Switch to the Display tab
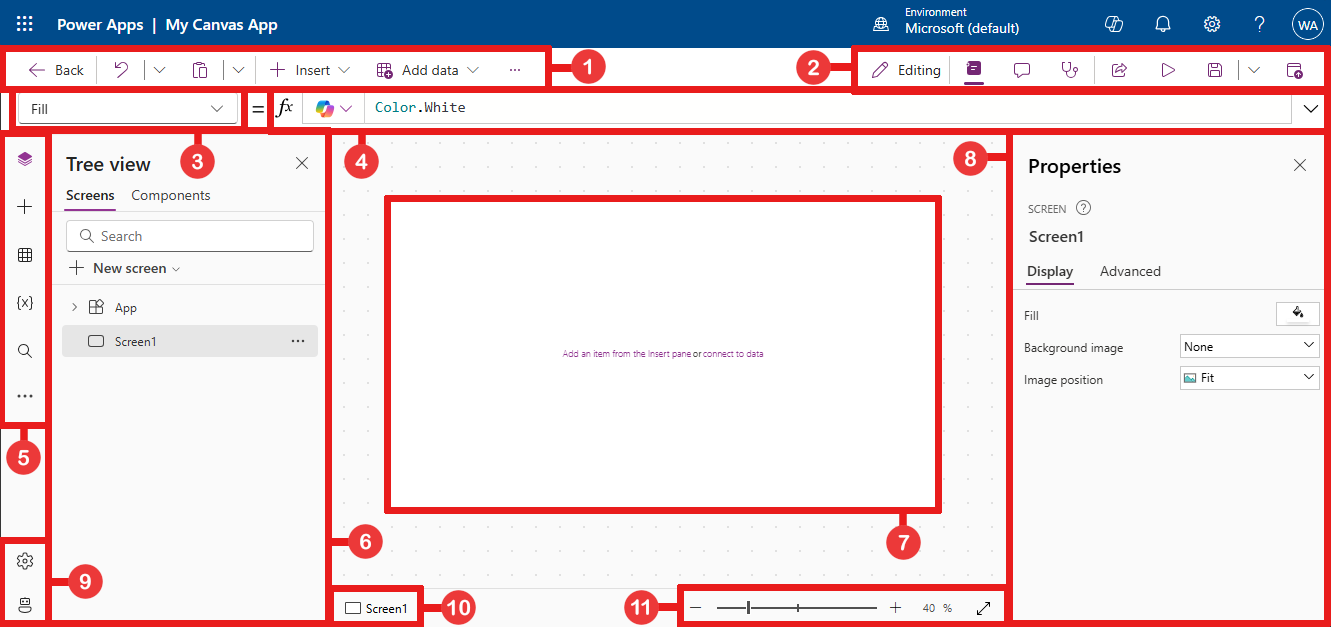The image size is (1331, 627). pyautogui.click(x=1050, y=271)
